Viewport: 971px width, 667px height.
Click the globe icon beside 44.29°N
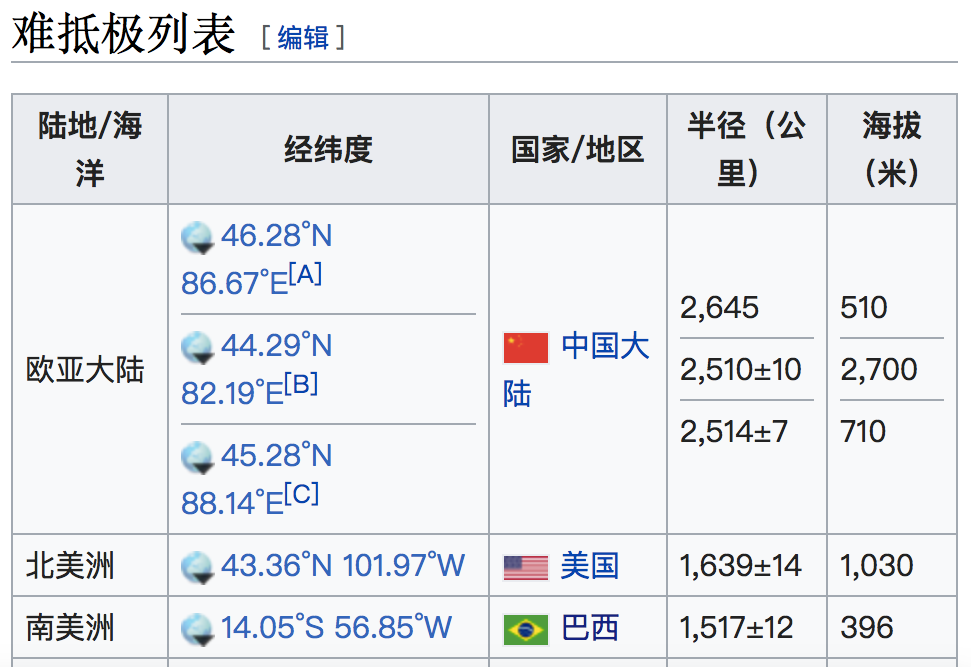point(198,348)
